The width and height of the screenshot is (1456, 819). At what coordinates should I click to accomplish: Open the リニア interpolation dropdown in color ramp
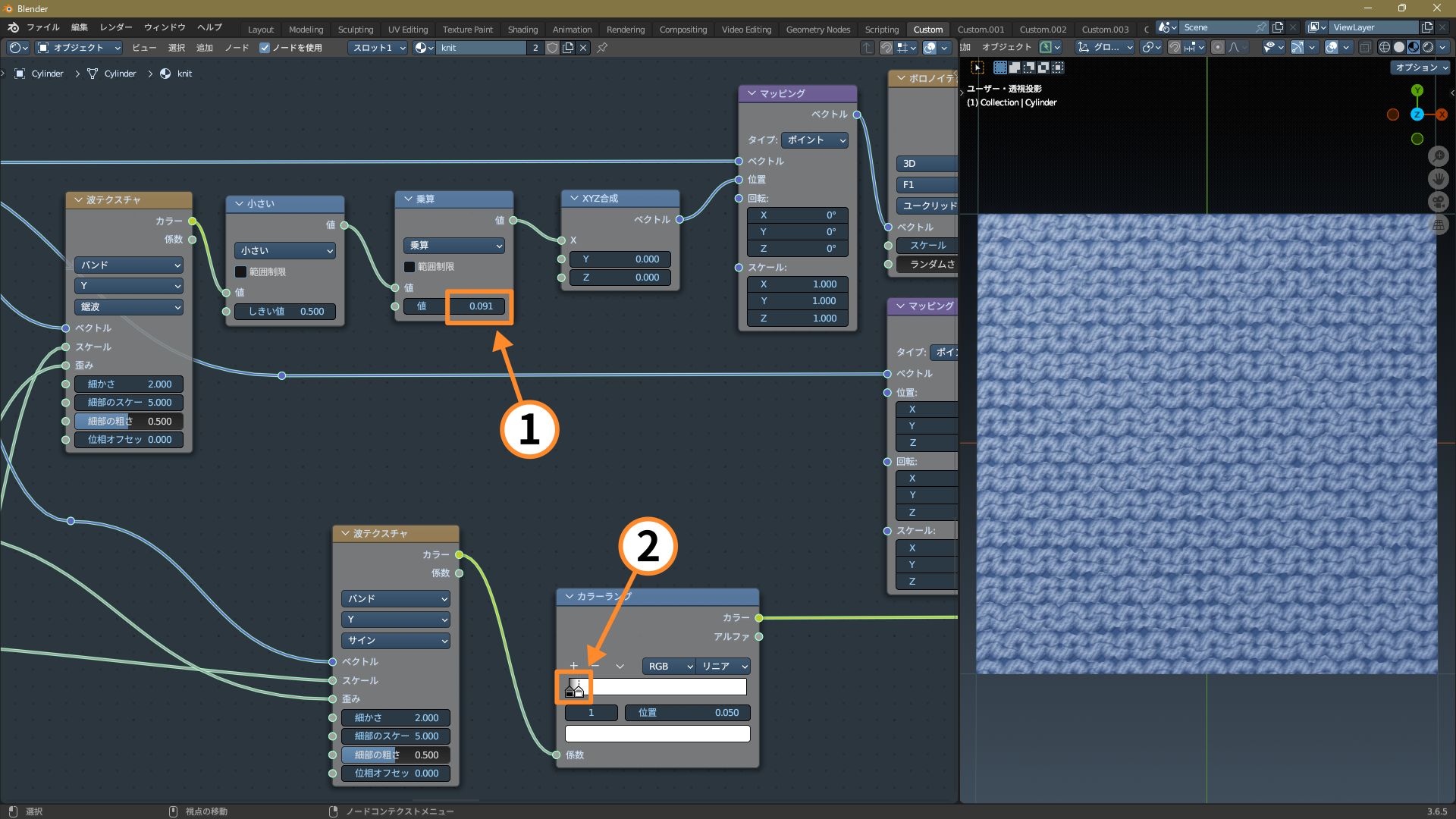click(724, 666)
